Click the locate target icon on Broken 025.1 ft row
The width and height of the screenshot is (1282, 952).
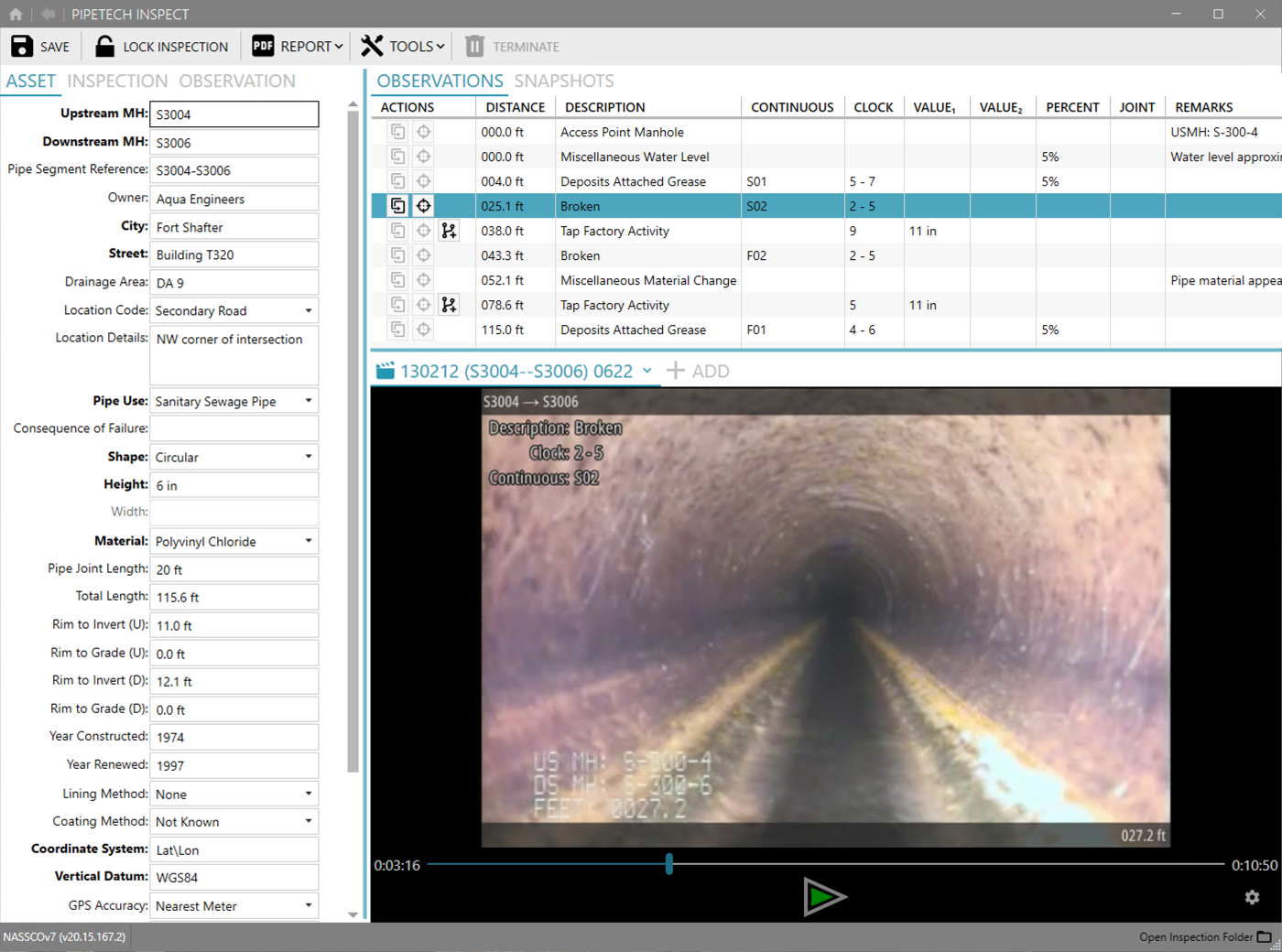click(423, 206)
